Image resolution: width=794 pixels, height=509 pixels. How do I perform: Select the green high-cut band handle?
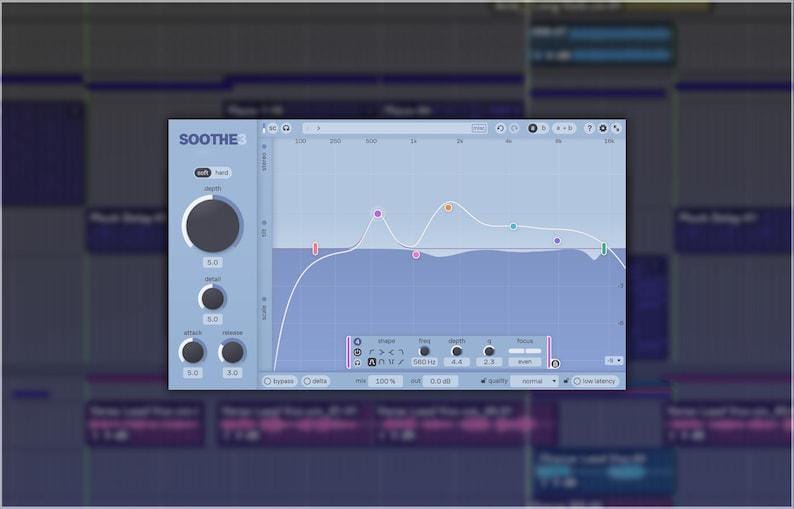pyautogui.click(x=604, y=248)
